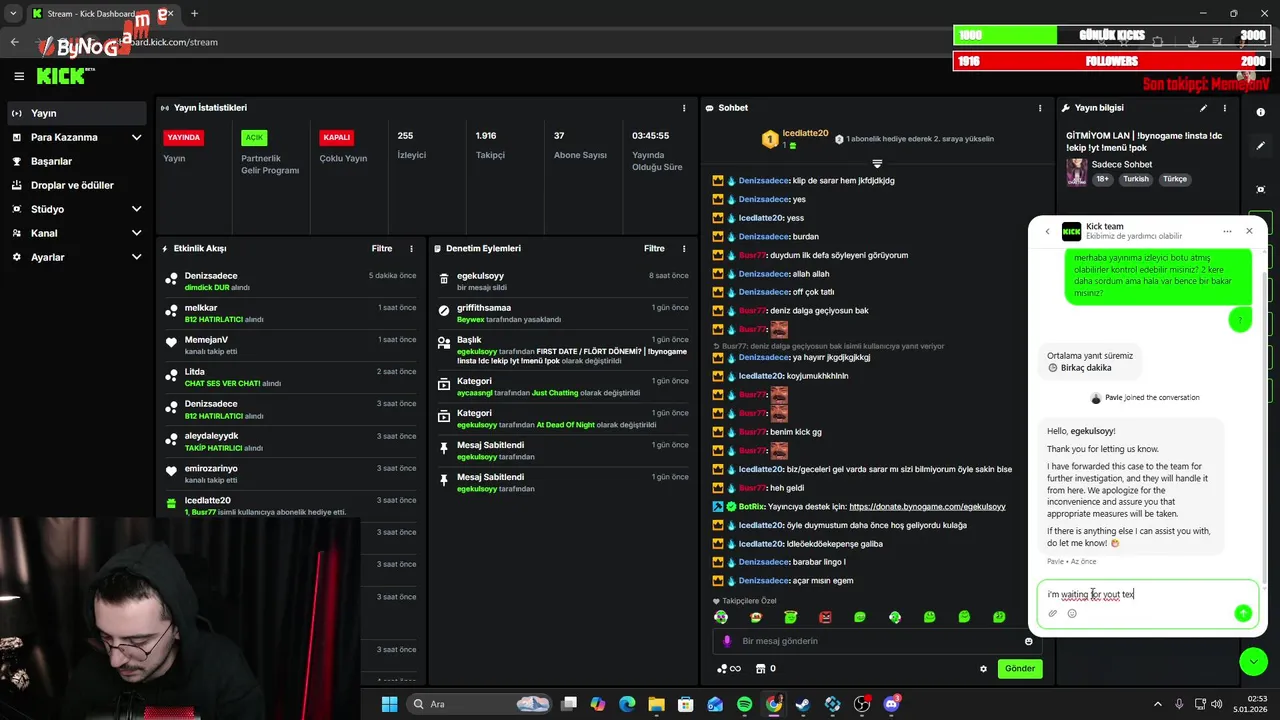Open the chat shop icon with 0
Viewport: 1280px width, 720px height.
766,669
